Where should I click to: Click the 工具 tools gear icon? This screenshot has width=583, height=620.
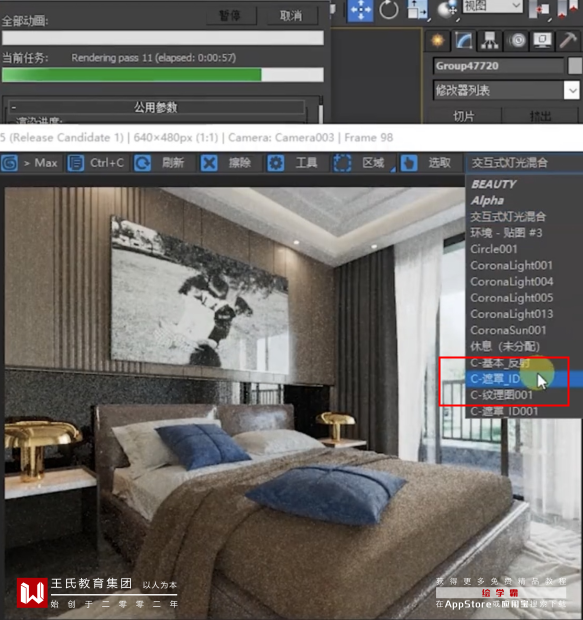click(x=276, y=163)
